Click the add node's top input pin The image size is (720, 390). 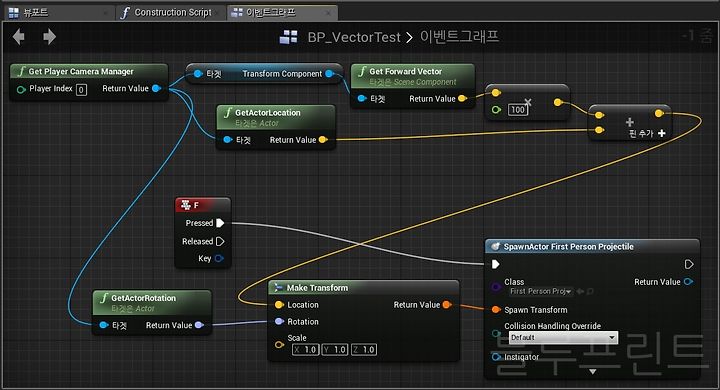[x=599, y=115]
